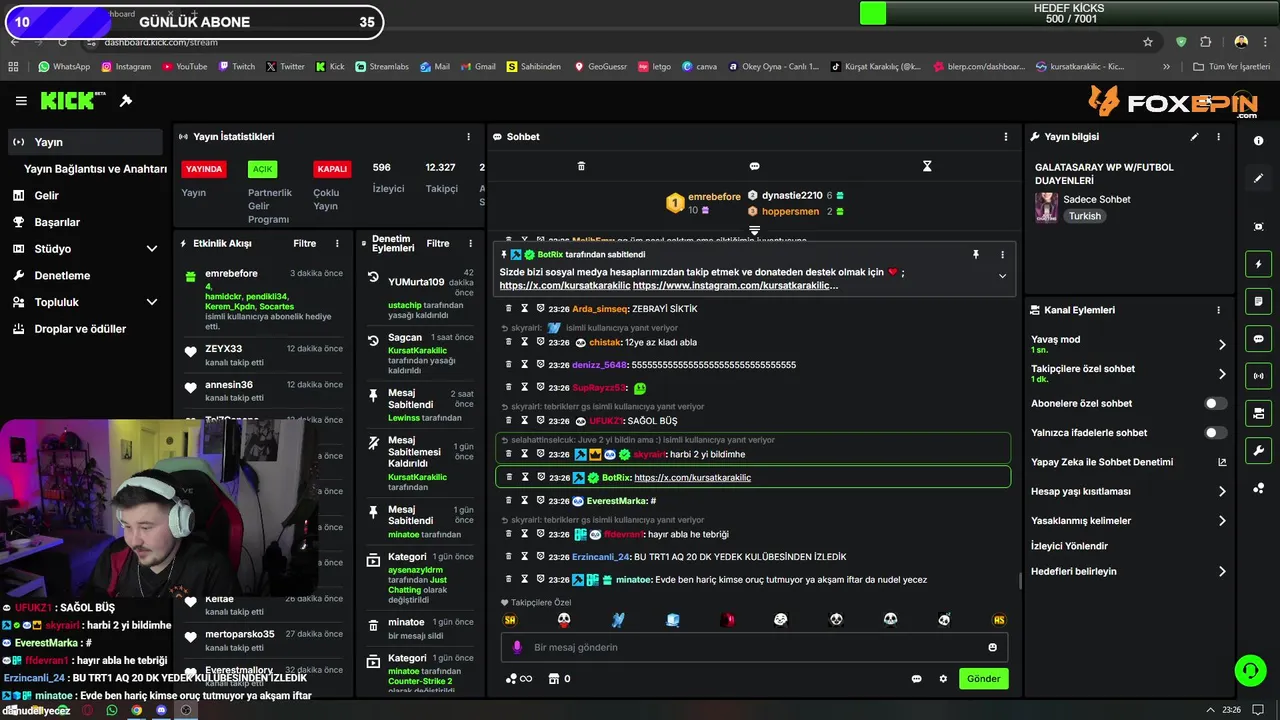Screen dimensions: 1280x720
Task: Open Filtre in Denetim Eylemleri panel
Action: pyautogui.click(x=438, y=244)
